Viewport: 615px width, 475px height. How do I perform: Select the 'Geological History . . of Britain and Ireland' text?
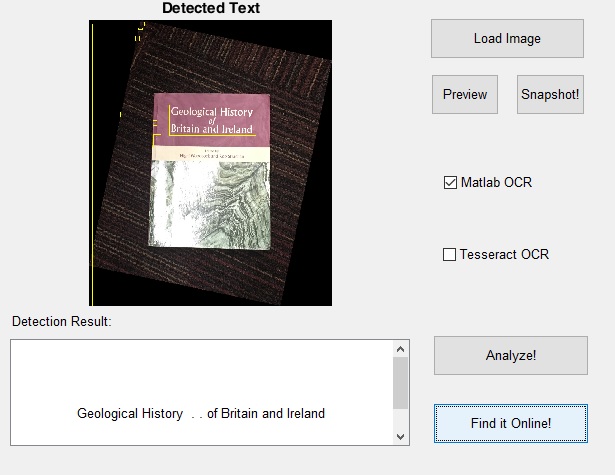(x=201, y=413)
